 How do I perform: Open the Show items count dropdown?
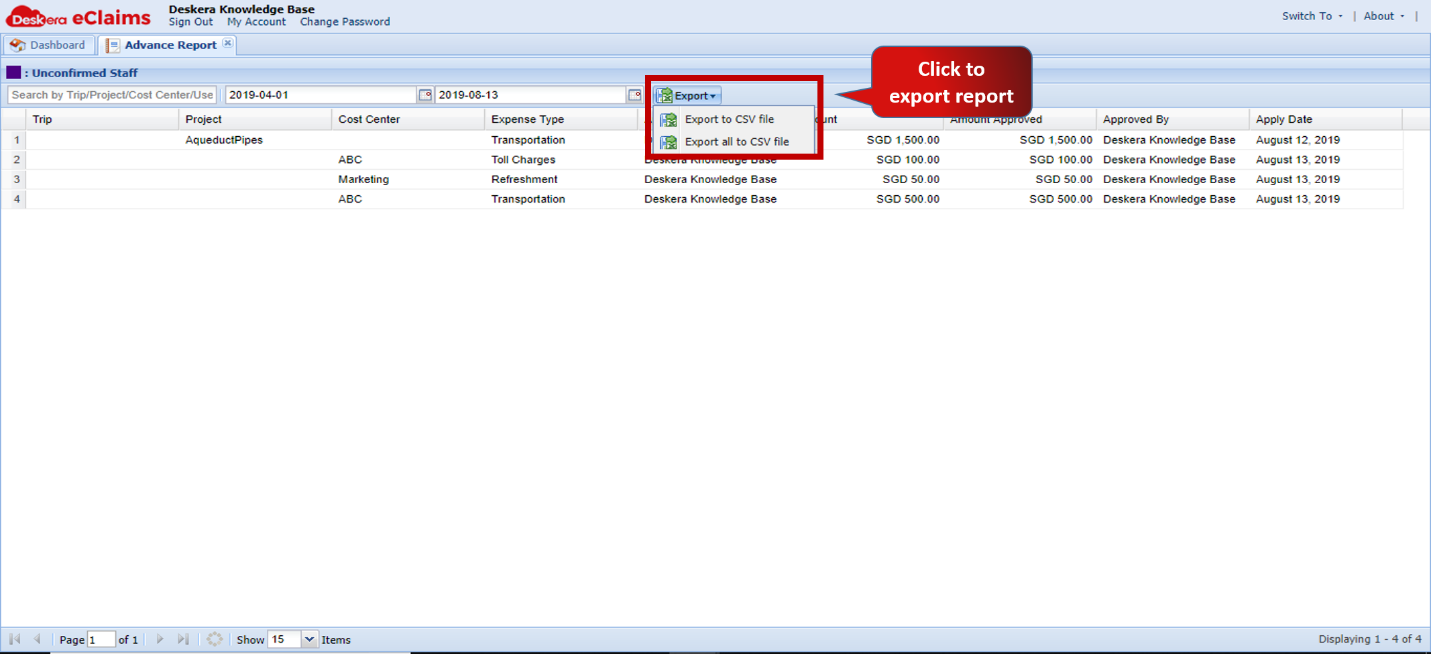(309, 639)
